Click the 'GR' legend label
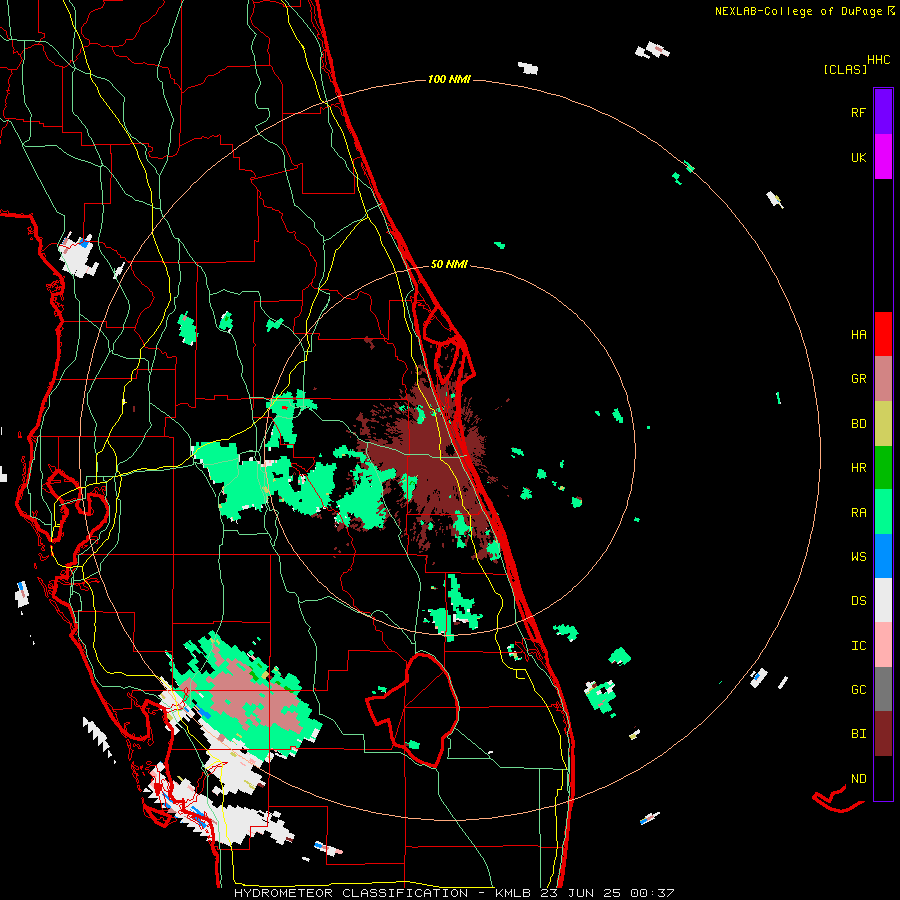Viewport: 900px width, 900px height. click(x=858, y=379)
